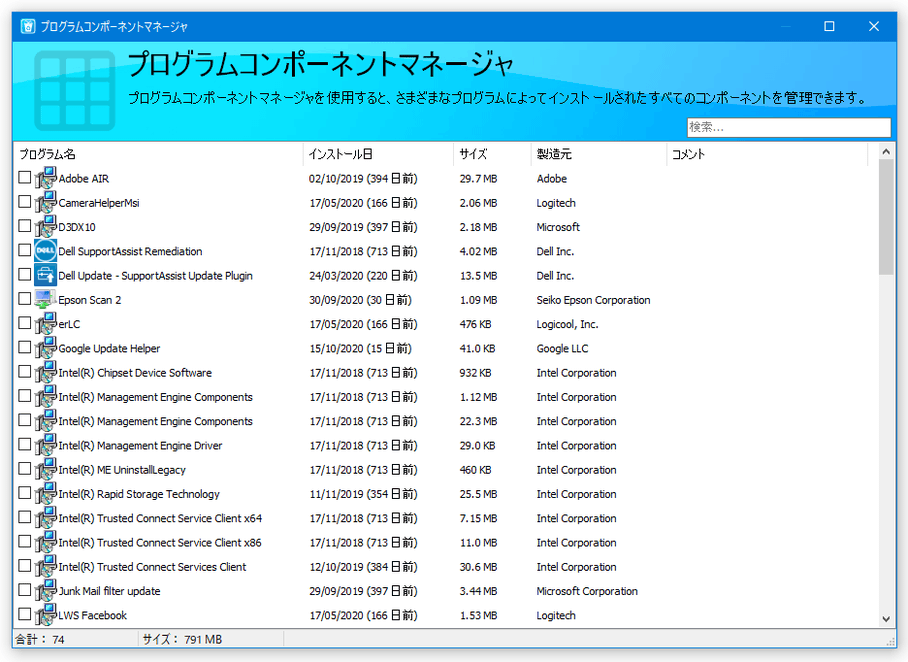Click the vertical scrollbar thumb

[886, 218]
